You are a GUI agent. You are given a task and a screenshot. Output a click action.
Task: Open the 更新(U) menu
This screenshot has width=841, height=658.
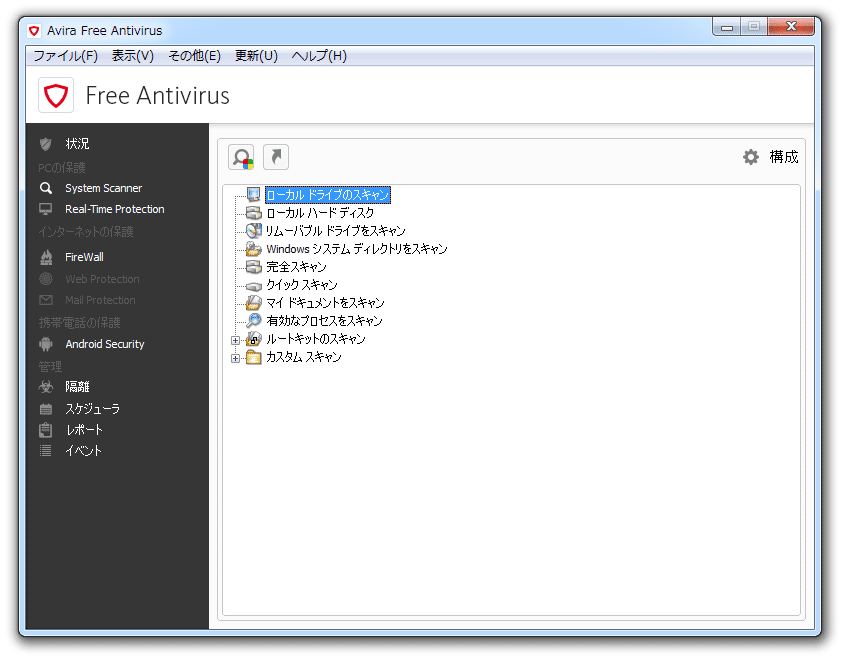256,56
